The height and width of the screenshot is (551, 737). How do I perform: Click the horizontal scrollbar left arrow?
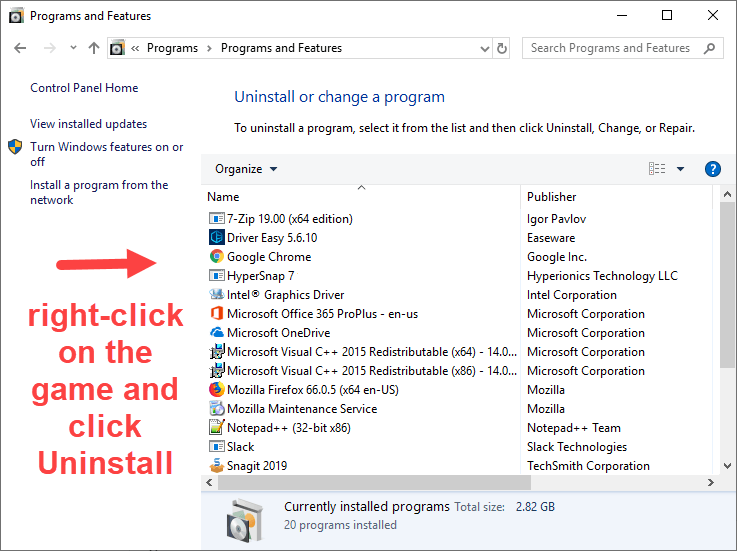click(x=209, y=482)
